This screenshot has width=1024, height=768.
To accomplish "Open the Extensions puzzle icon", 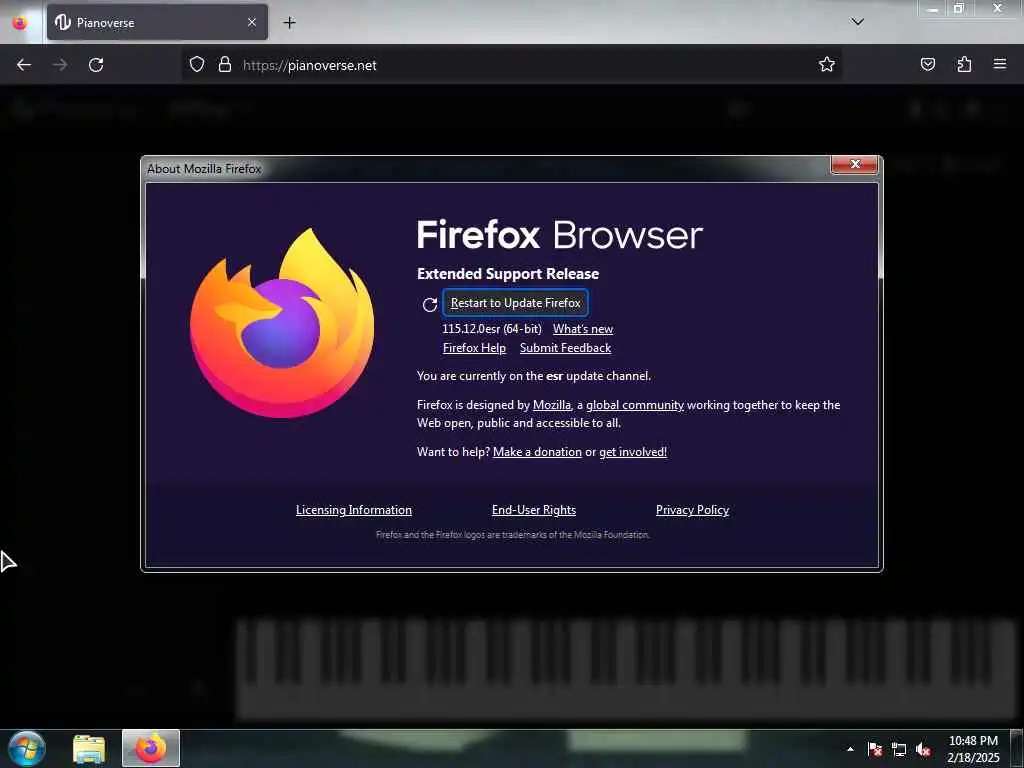I will 964,65.
